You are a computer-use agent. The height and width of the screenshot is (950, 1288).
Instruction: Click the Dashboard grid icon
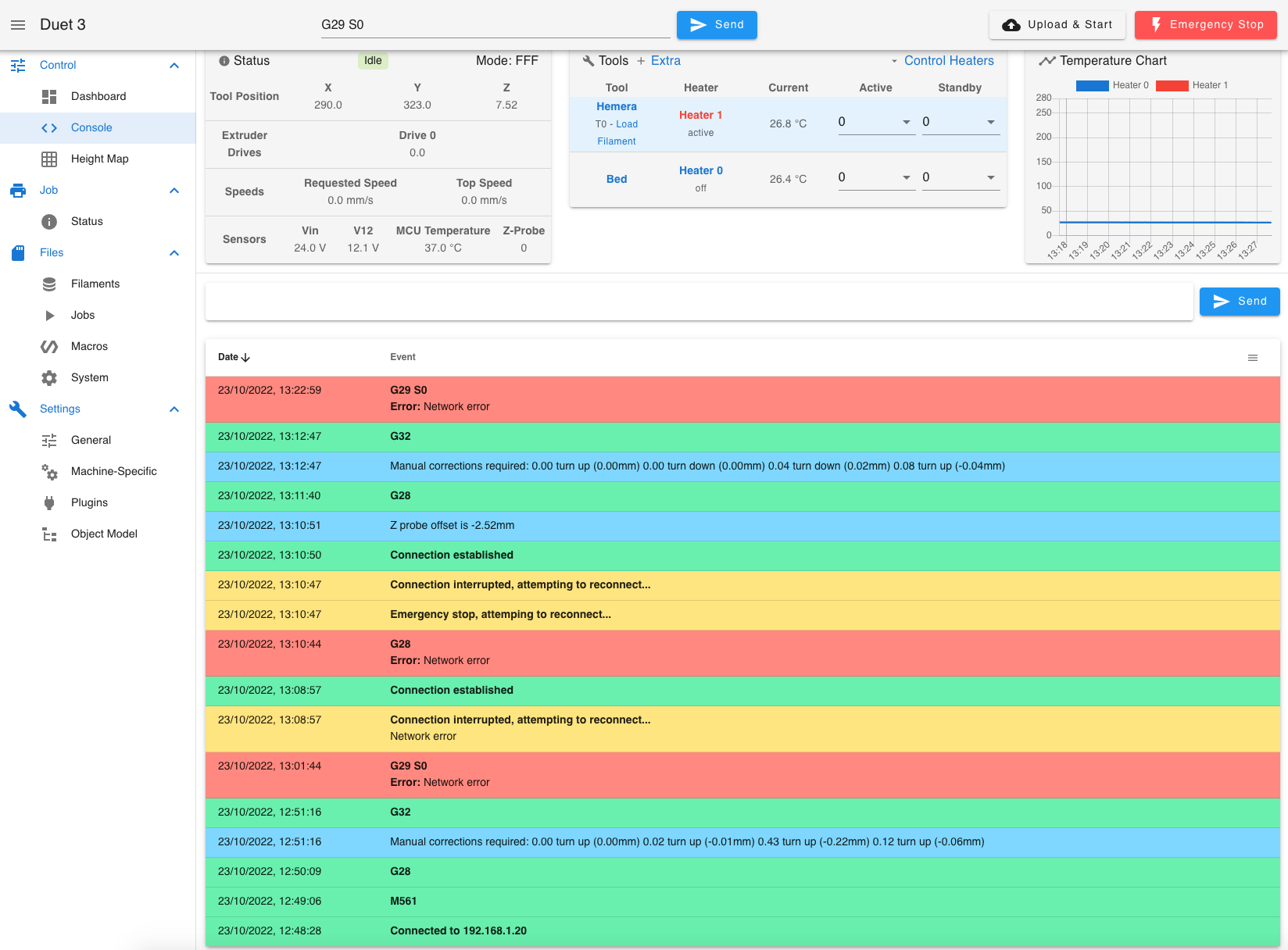pyautogui.click(x=49, y=97)
